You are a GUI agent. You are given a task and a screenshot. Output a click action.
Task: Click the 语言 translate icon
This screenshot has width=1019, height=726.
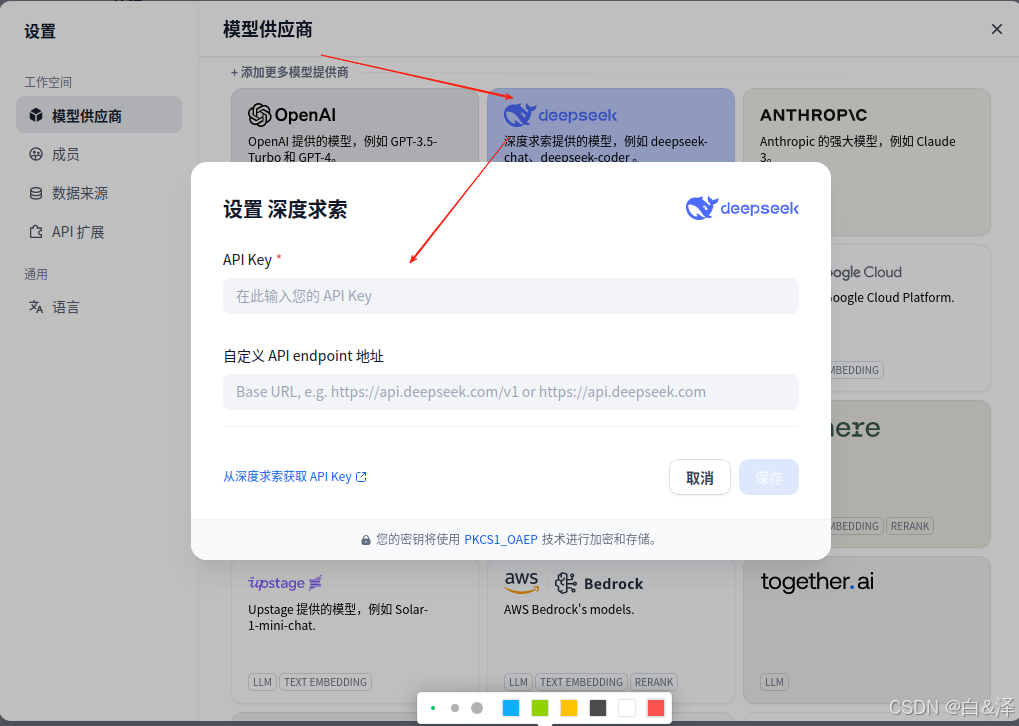click(36, 307)
